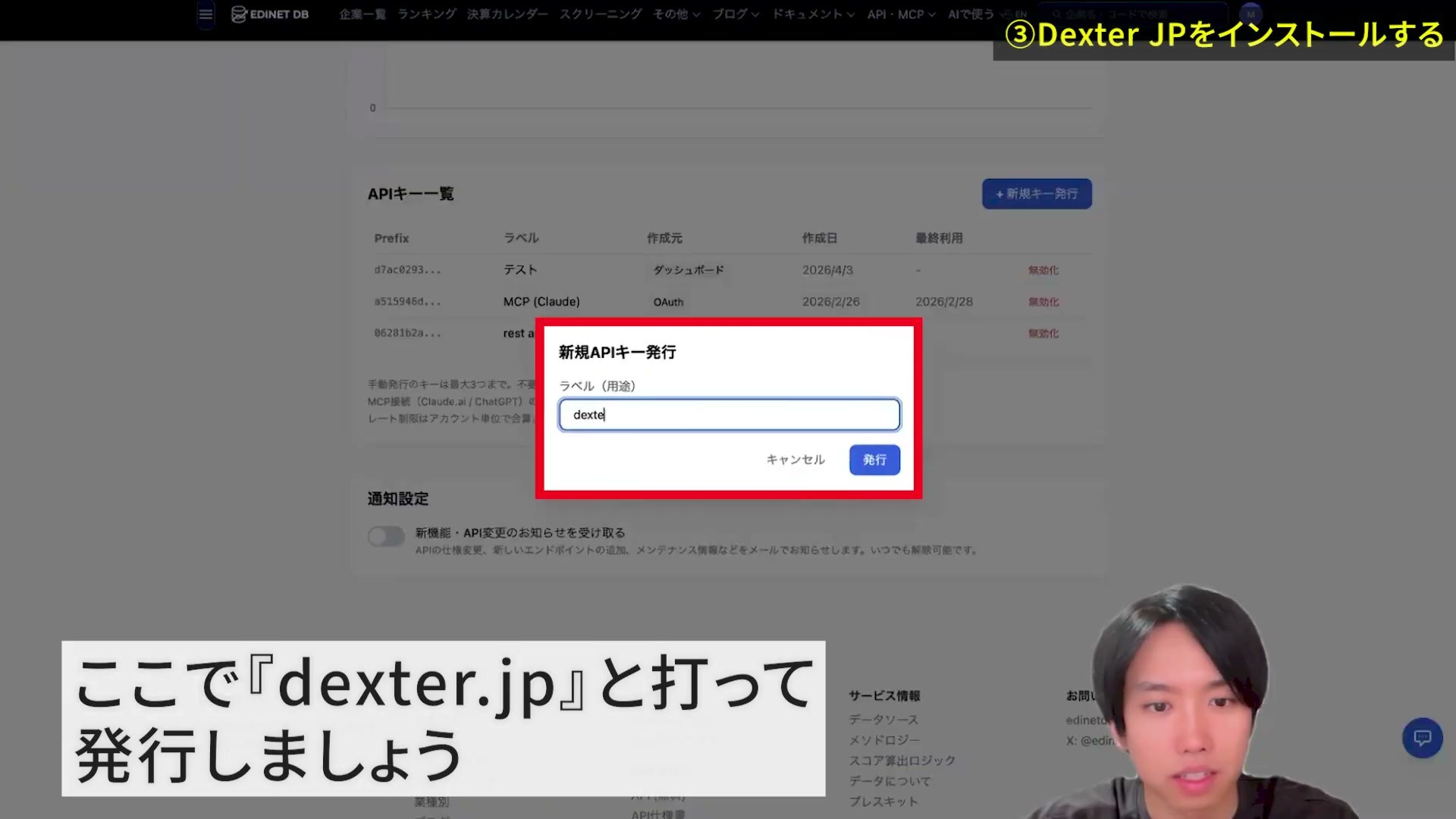The width and height of the screenshot is (1456, 819).
Task: Open the メソドロジー footer link
Action: pos(884,740)
